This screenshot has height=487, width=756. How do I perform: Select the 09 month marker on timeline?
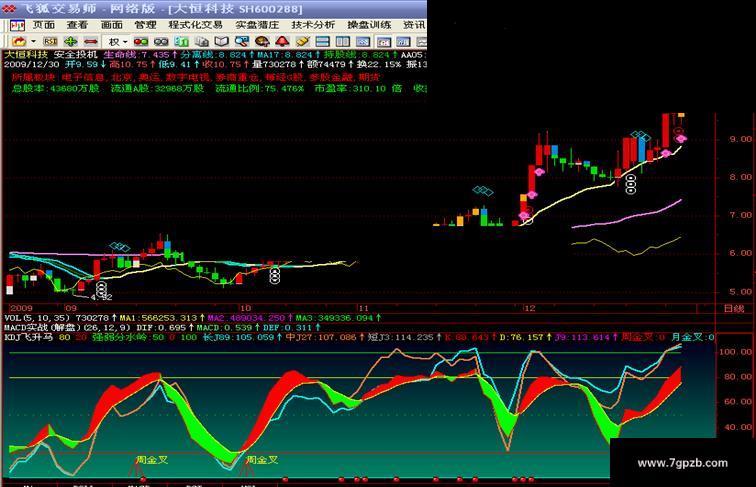pyautogui.click(x=71, y=308)
